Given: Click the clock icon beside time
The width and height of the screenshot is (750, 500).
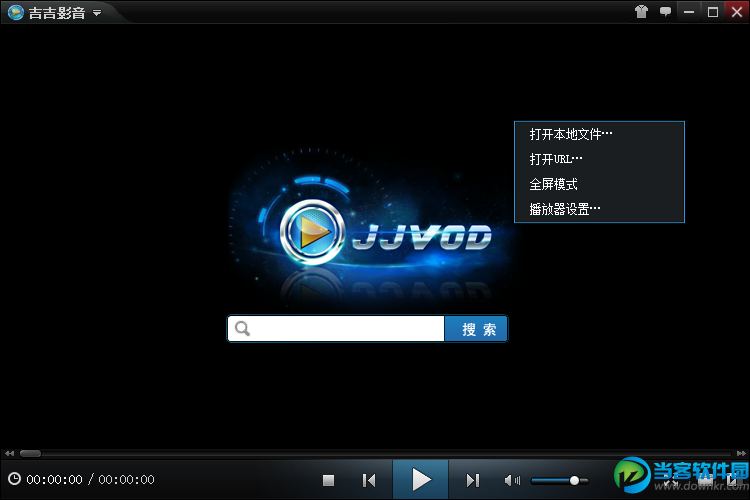Looking at the screenshot, I should [14, 478].
